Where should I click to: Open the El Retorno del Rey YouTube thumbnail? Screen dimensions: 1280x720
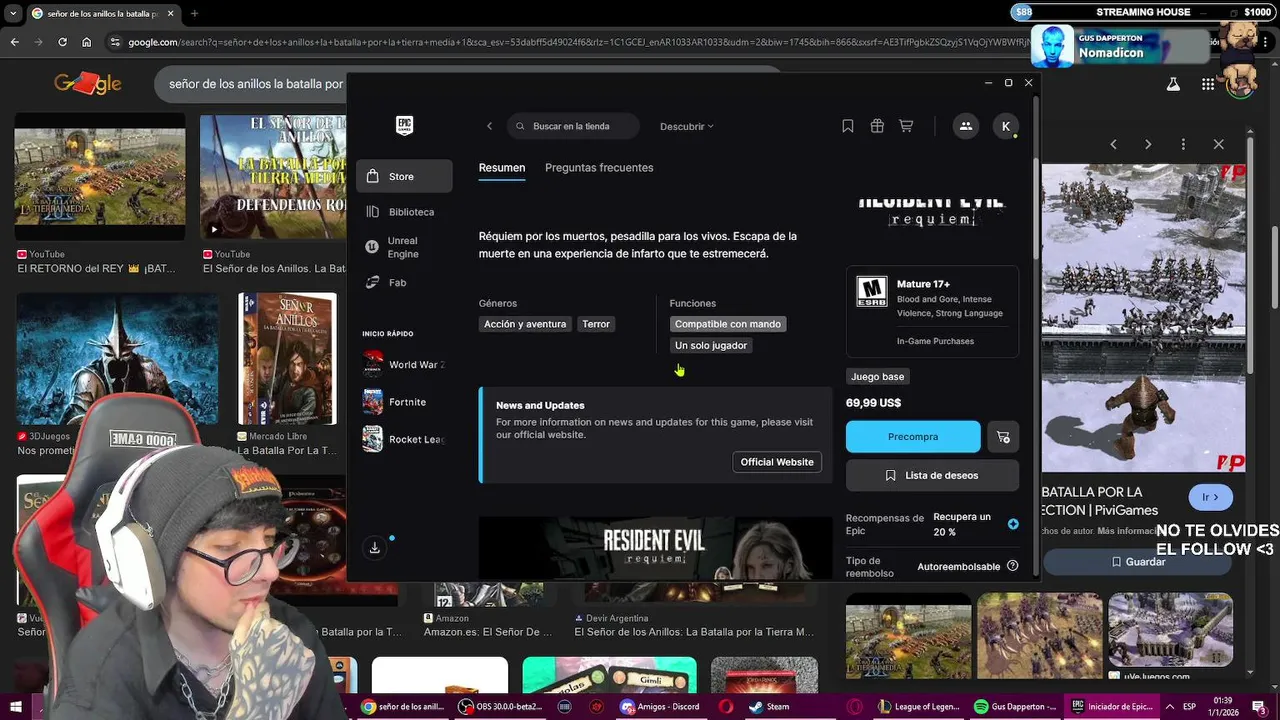[x=100, y=177]
